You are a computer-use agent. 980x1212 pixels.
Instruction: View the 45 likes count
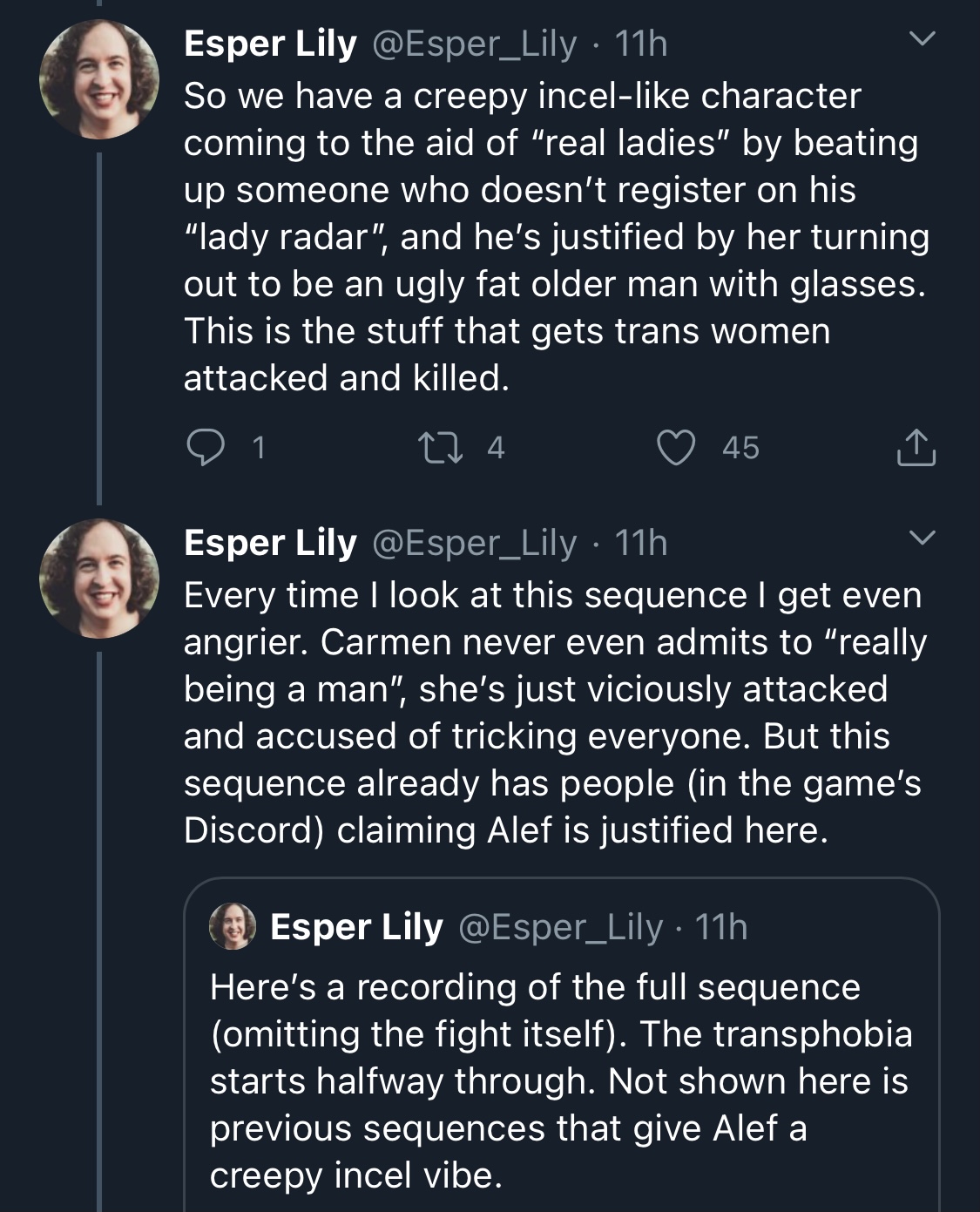point(740,448)
